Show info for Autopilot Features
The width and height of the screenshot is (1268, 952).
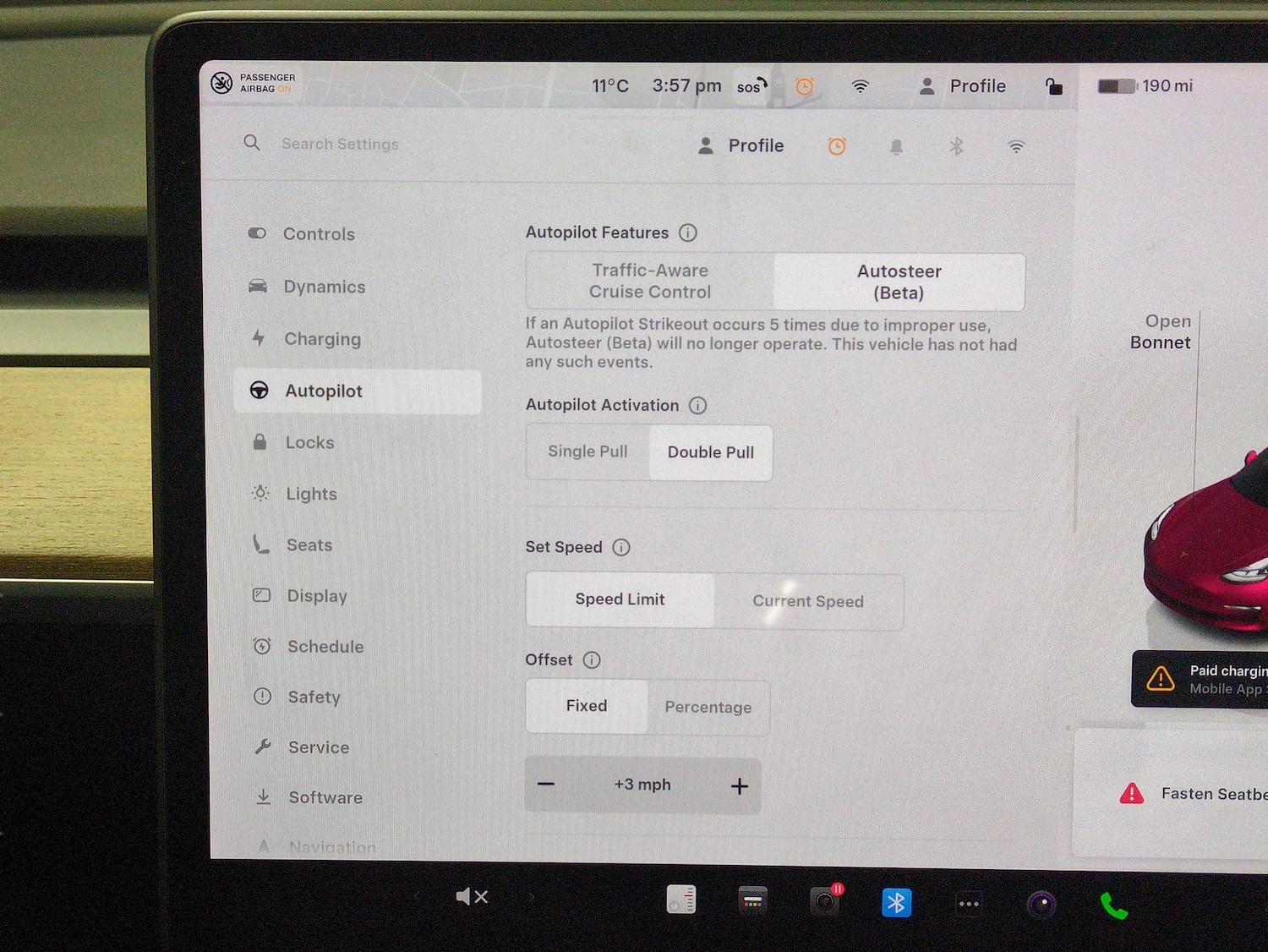[x=688, y=233]
